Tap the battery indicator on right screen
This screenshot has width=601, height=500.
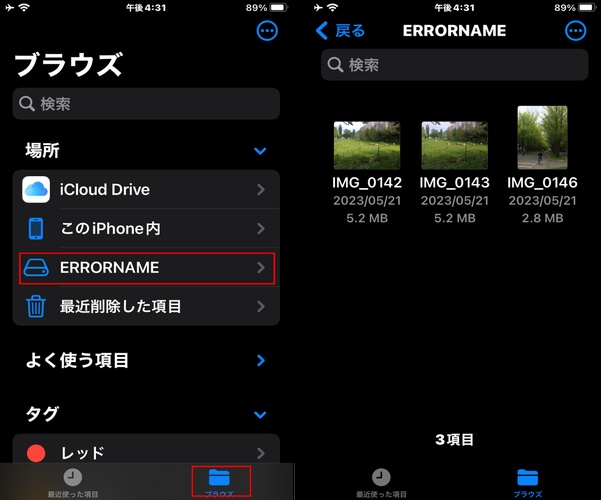(x=587, y=8)
